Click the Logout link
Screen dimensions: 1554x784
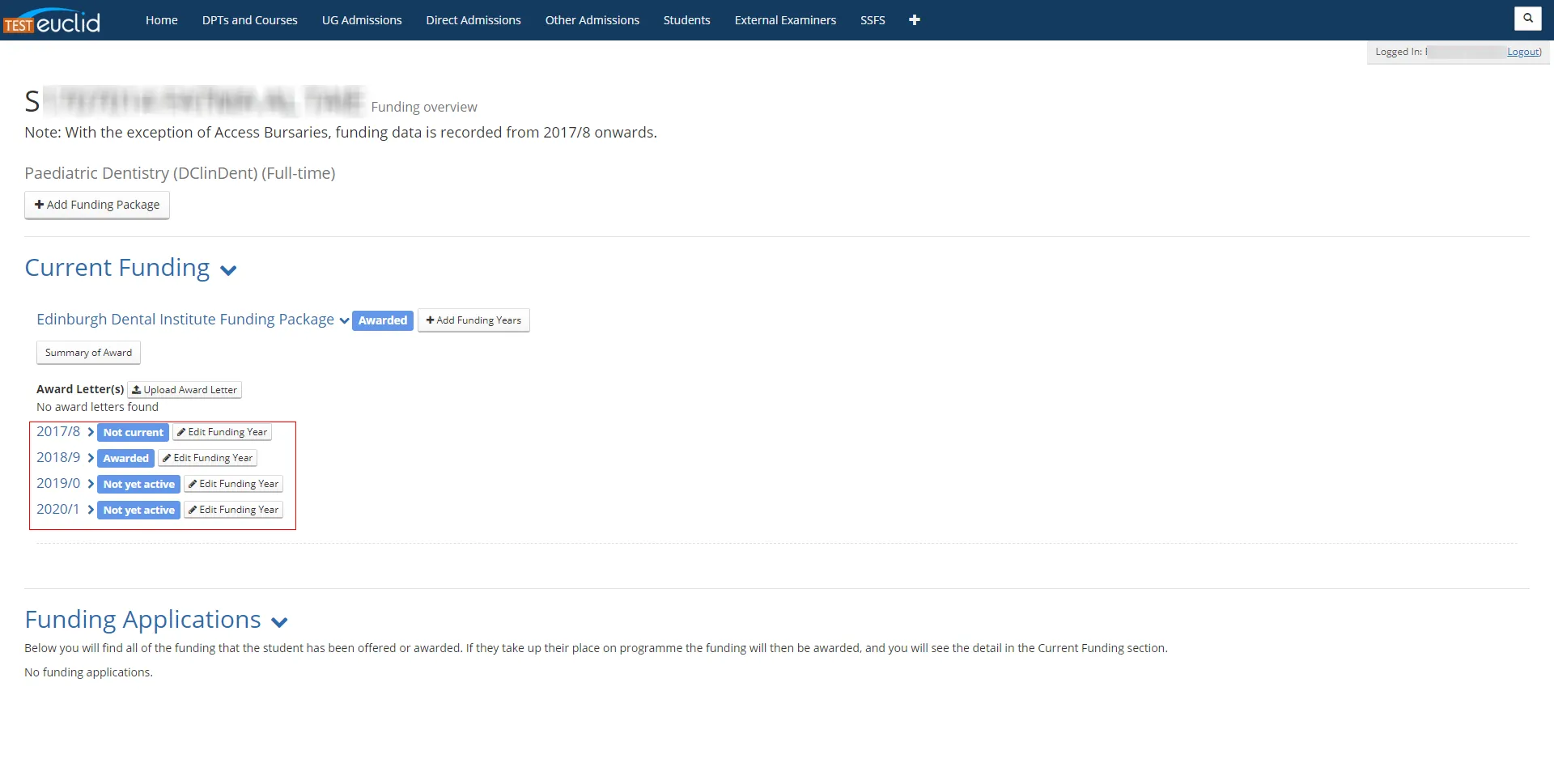[1523, 53]
